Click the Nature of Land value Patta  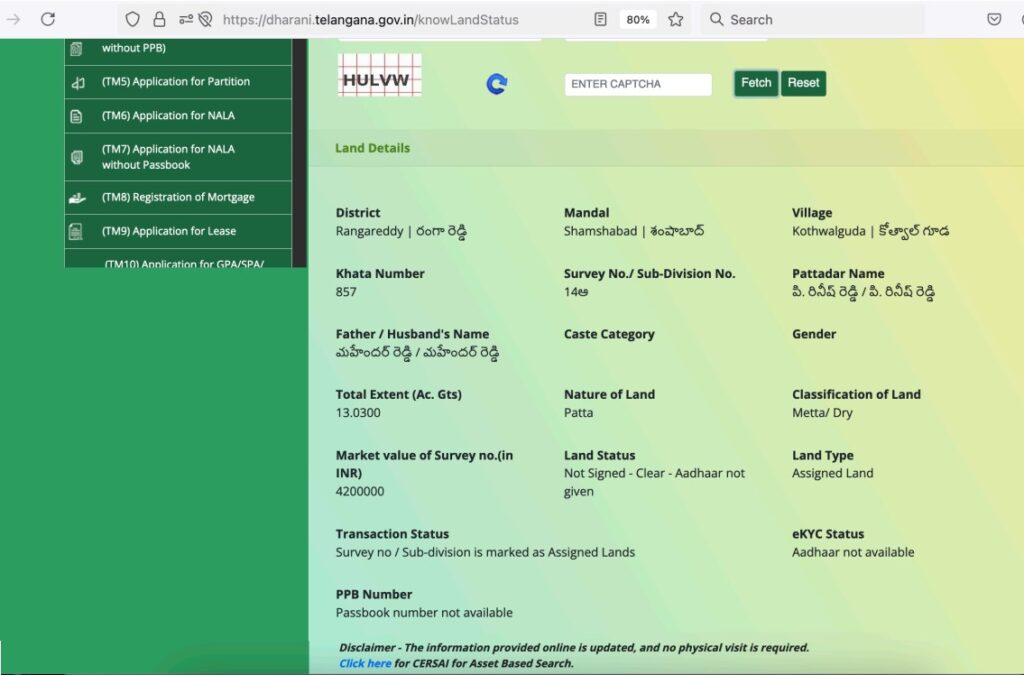click(x=579, y=413)
